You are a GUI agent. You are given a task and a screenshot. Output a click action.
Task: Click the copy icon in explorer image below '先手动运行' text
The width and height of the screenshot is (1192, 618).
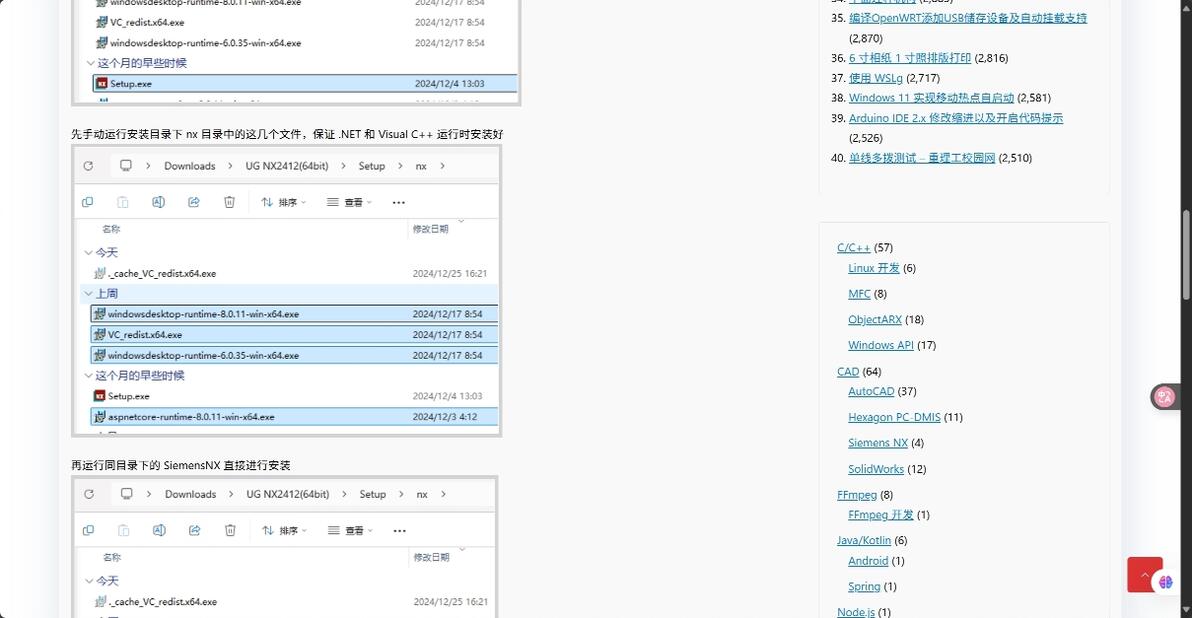[87, 202]
